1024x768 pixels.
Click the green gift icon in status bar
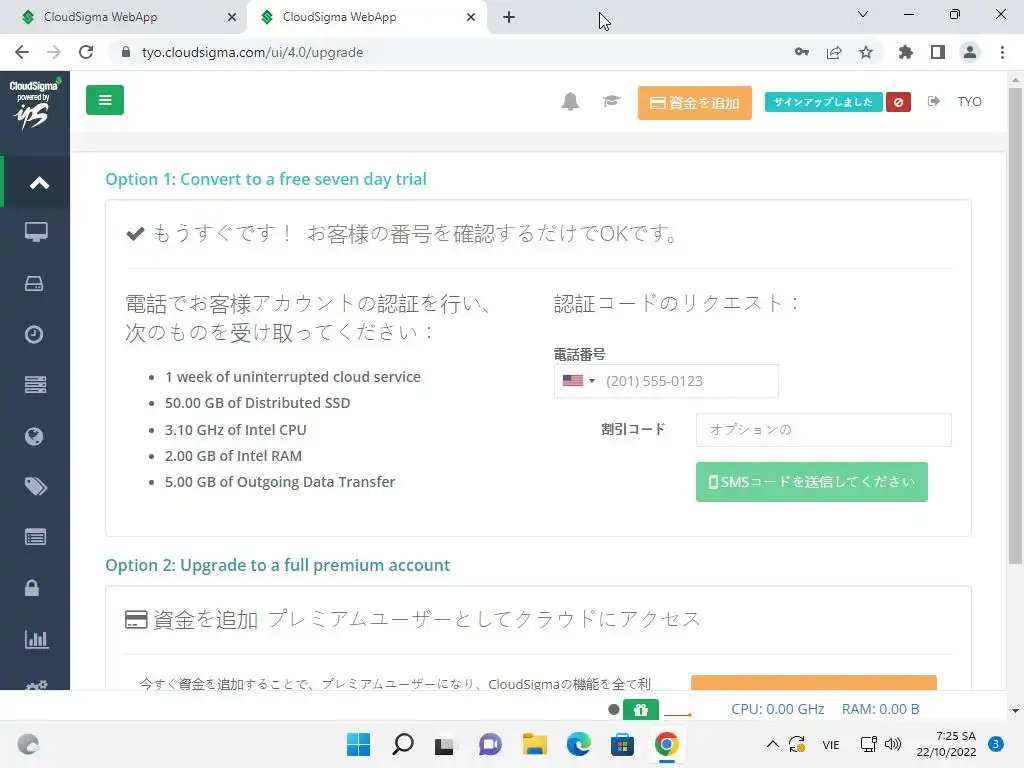641,710
